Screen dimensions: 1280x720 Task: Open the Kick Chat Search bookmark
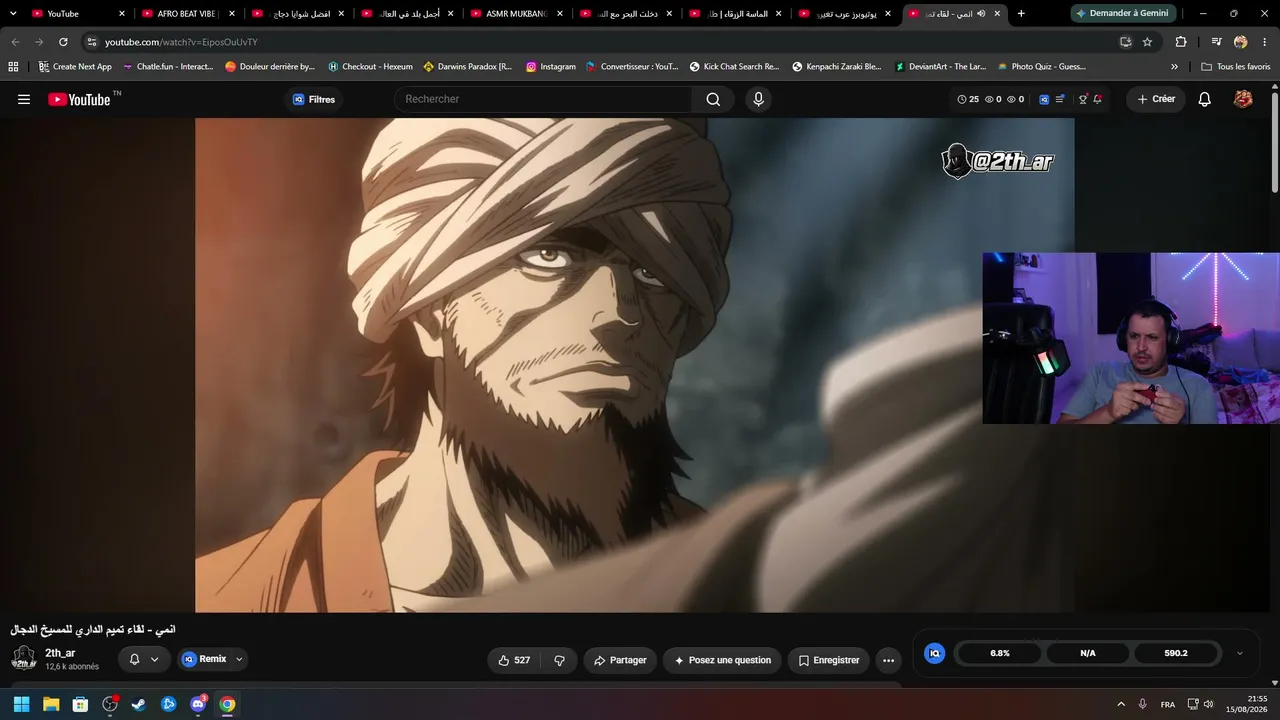pos(734,67)
